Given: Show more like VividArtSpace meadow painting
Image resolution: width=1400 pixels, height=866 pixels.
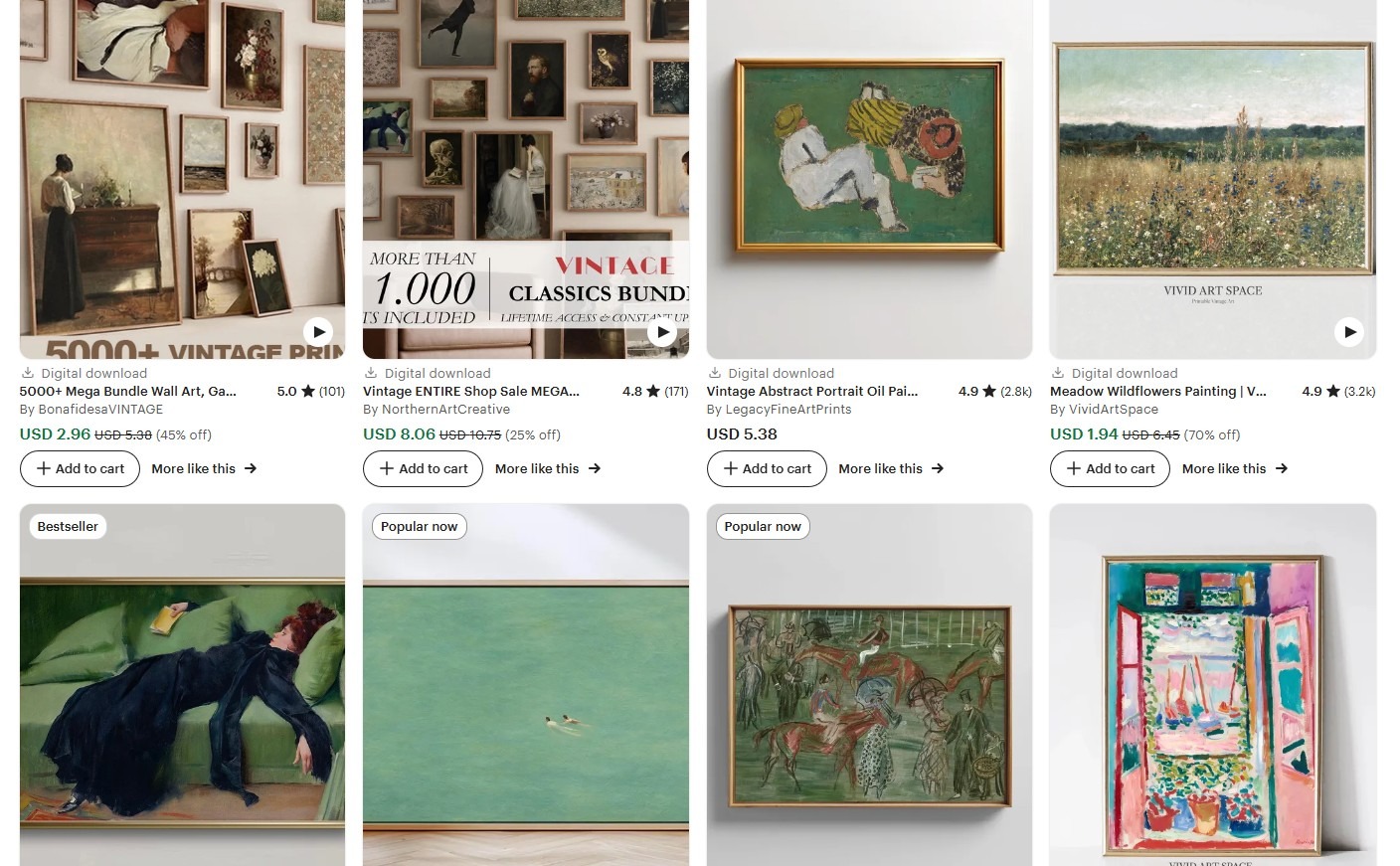Looking at the screenshot, I should tap(1235, 468).
